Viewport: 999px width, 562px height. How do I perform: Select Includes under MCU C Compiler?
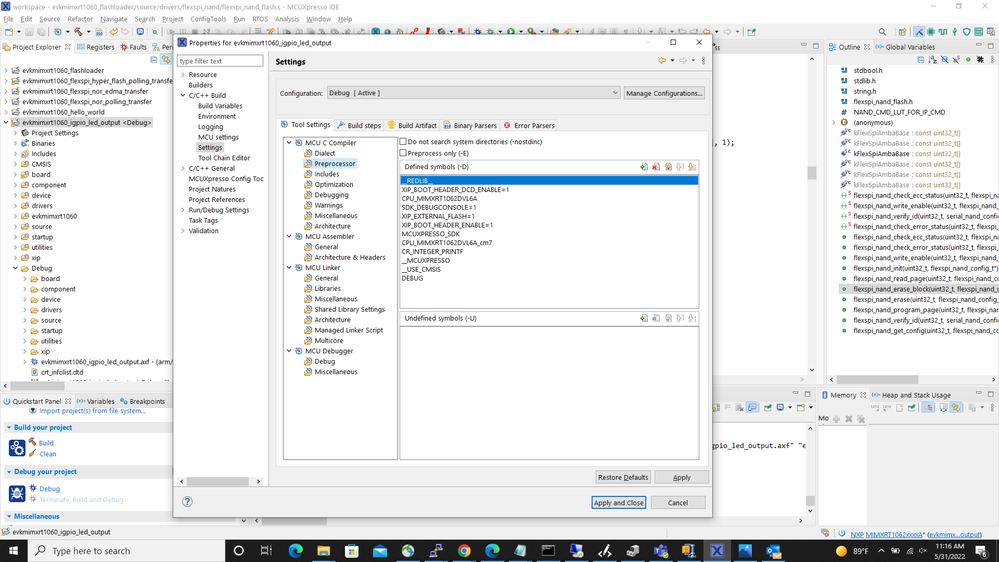(x=327, y=174)
